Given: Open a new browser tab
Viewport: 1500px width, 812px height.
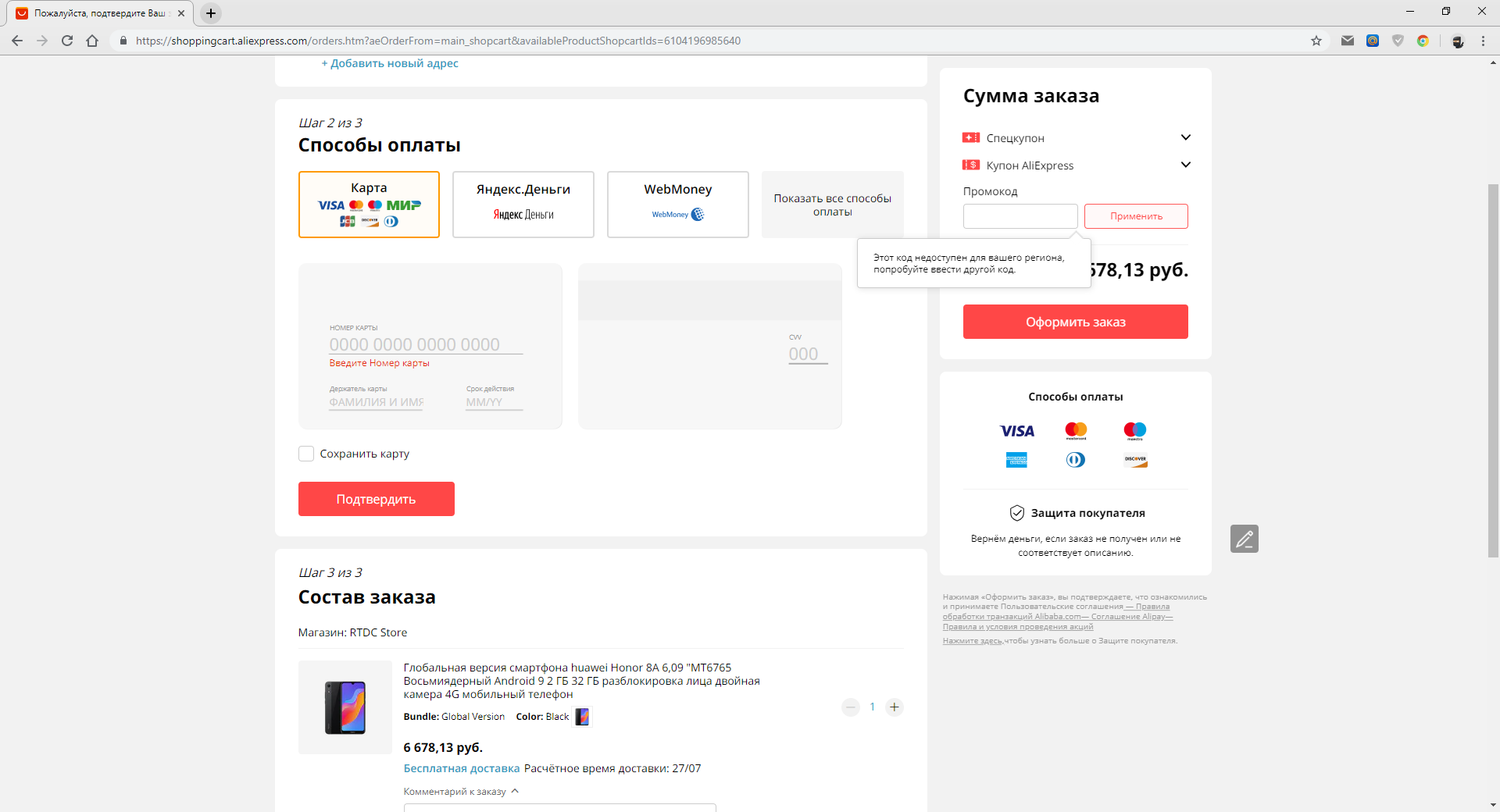Looking at the screenshot, I should click(211, 13).
